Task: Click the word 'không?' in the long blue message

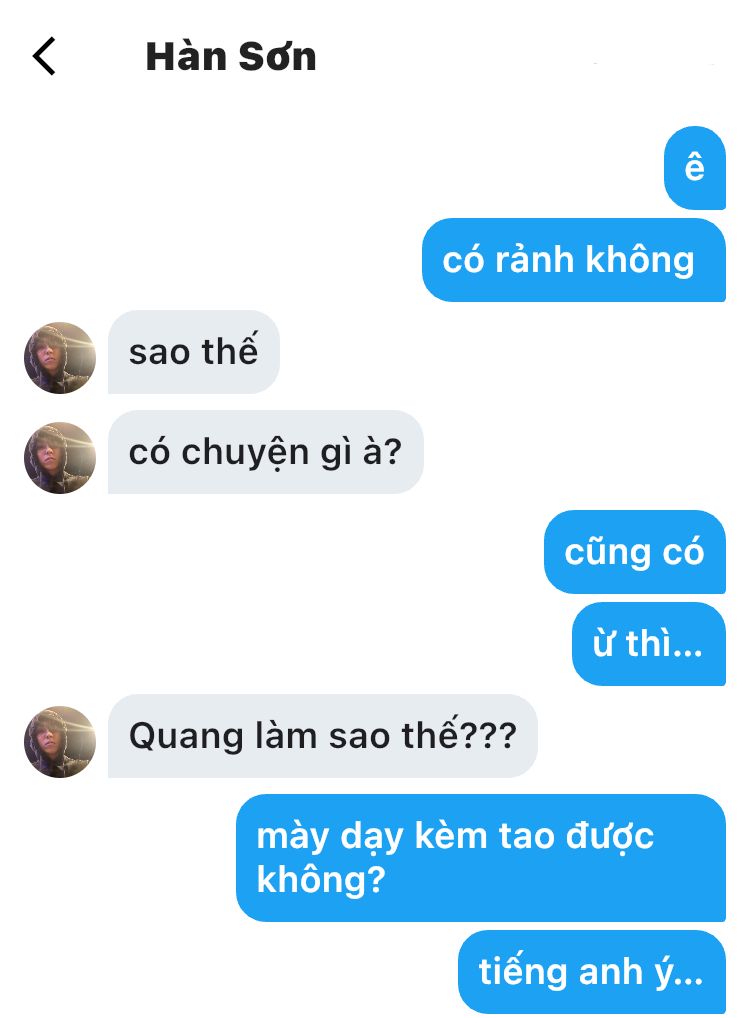Action: [x=321, y=880]
